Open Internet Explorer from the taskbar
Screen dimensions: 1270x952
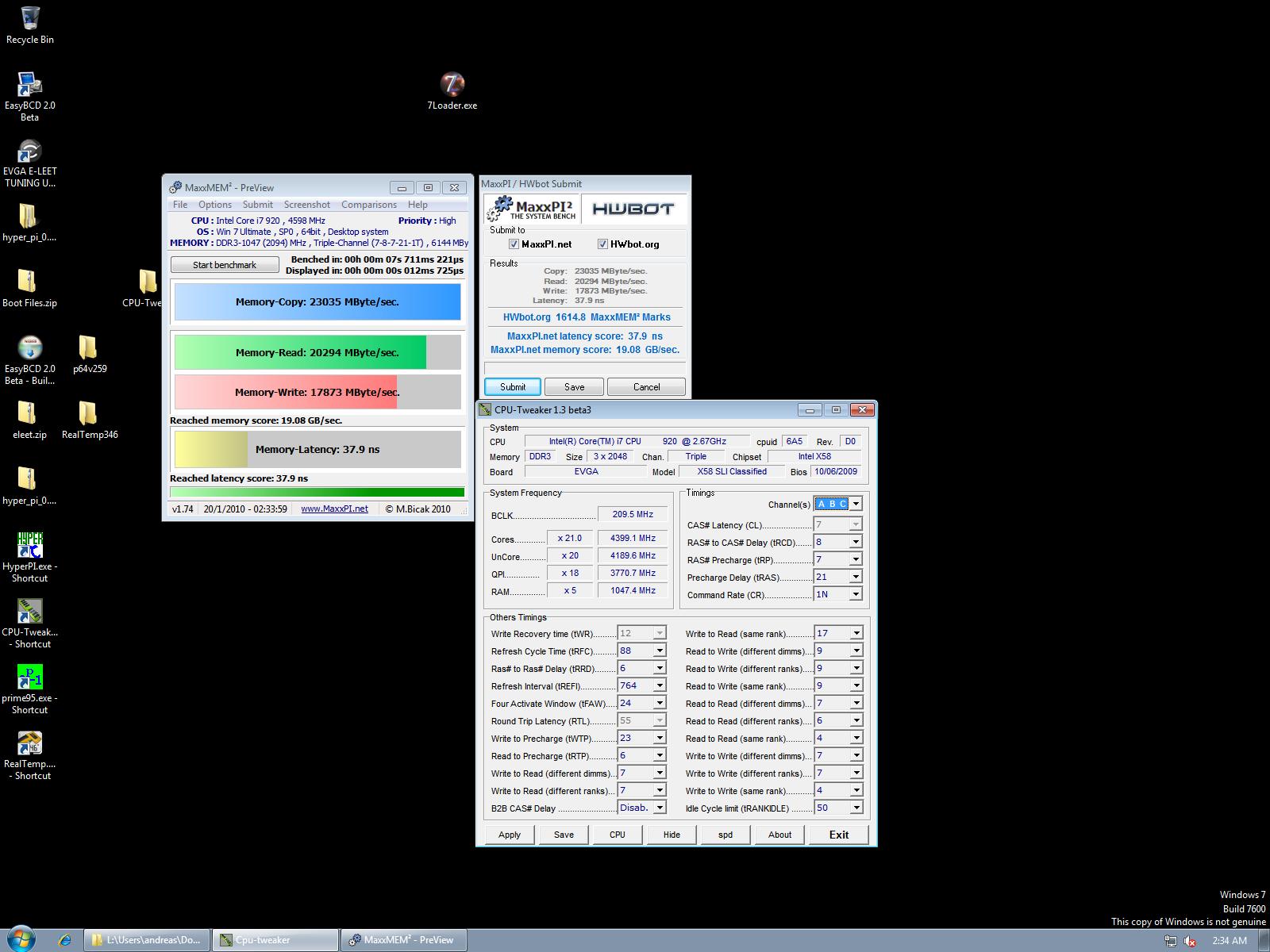click(x=65, y=940)
